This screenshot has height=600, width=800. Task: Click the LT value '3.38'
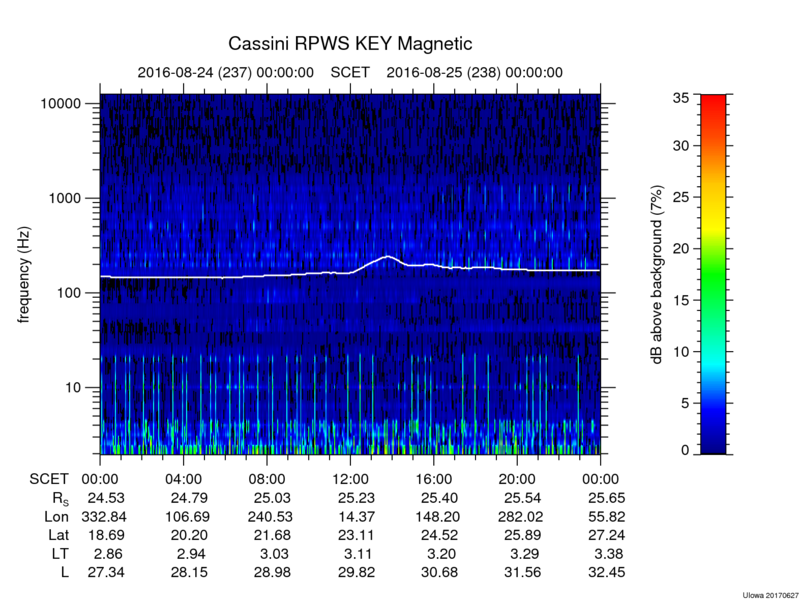click(608, 554)
